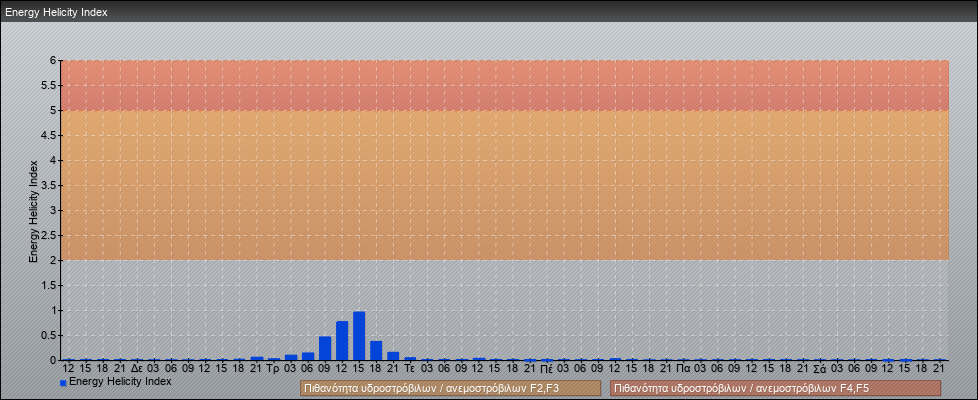The width and height of the screenshot is (978, 400).
Task: Click the value 6 on the y-axis
Action: tap(52, 60)
